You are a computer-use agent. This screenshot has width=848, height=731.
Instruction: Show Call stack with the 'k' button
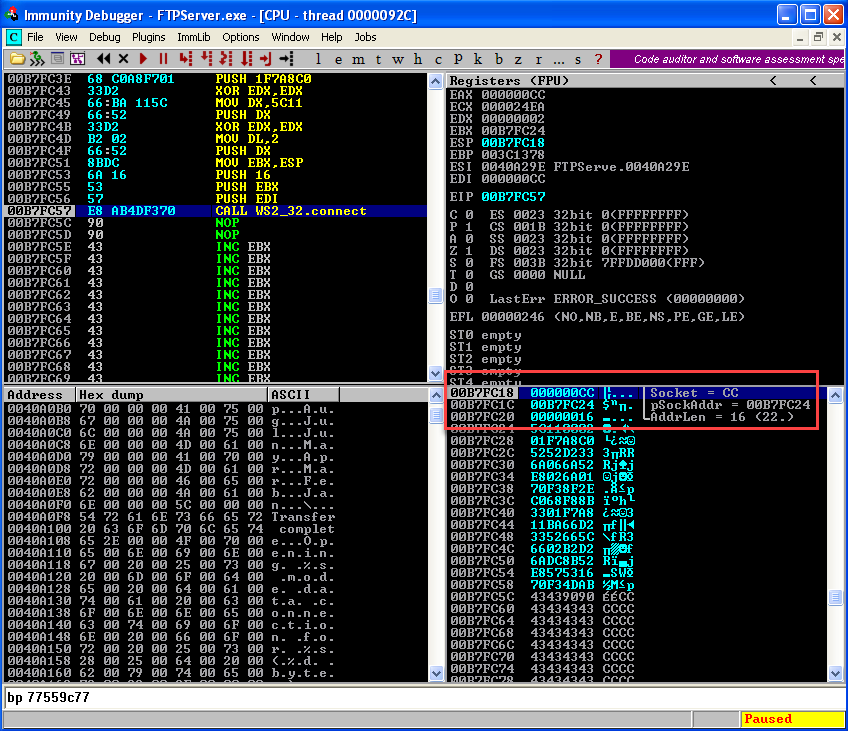tap(478, 59)
